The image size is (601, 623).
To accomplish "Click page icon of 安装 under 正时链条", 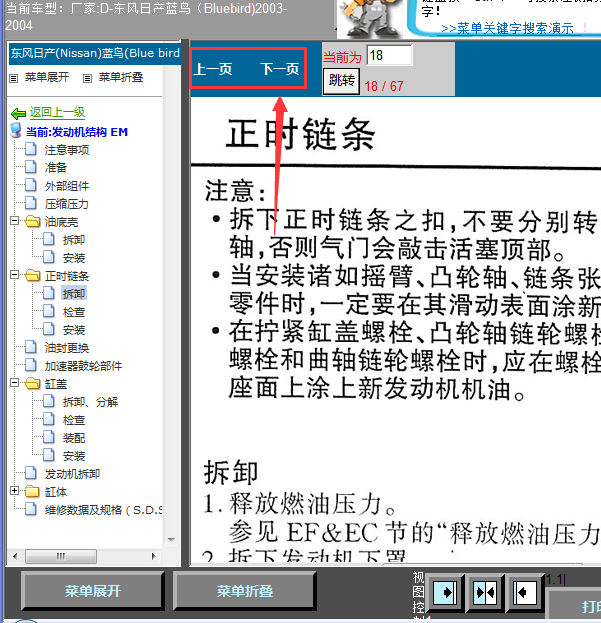I will pyautogui.click(x=49, y=329).
